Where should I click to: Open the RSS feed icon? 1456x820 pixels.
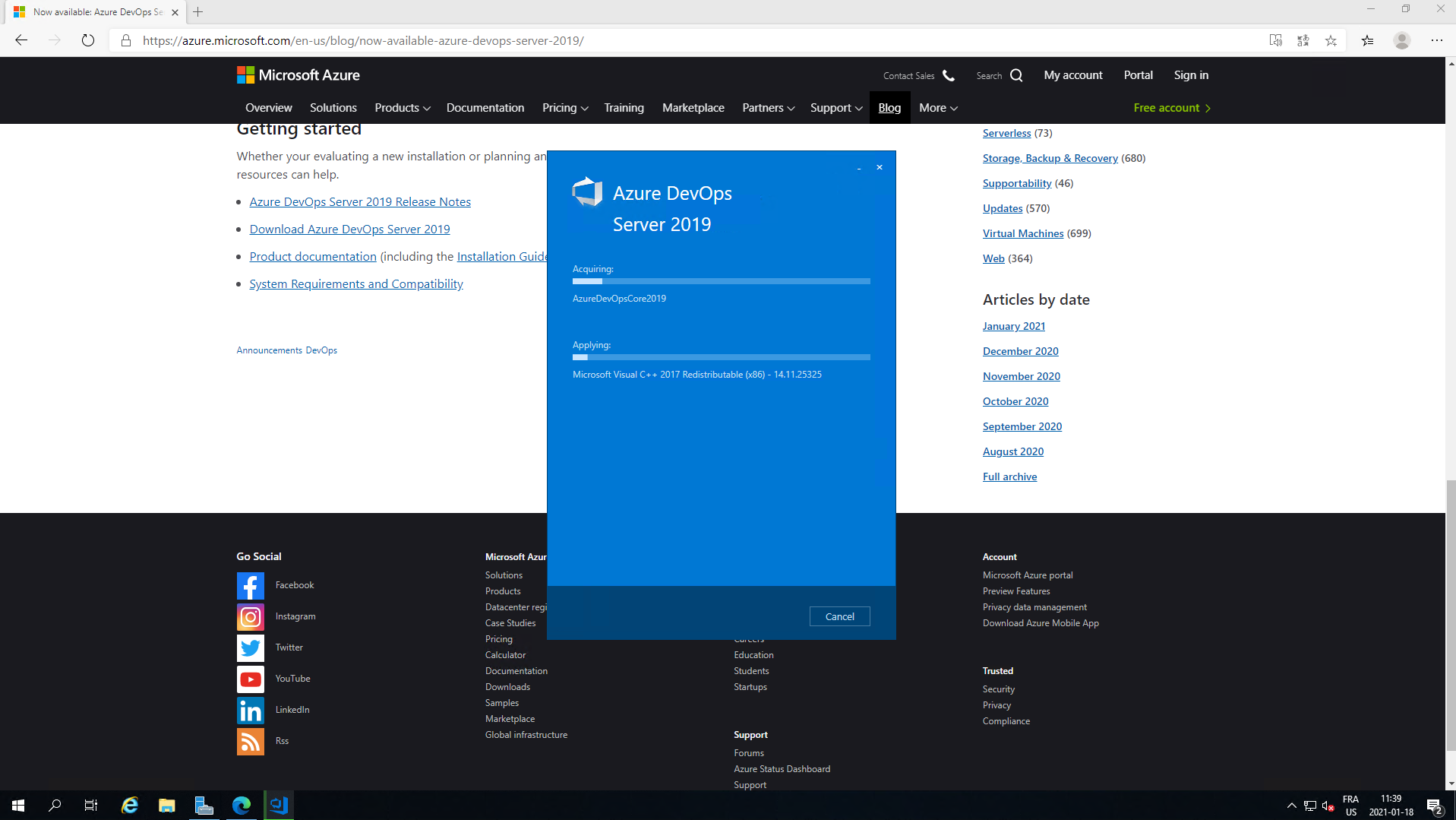tap(250, 741)
